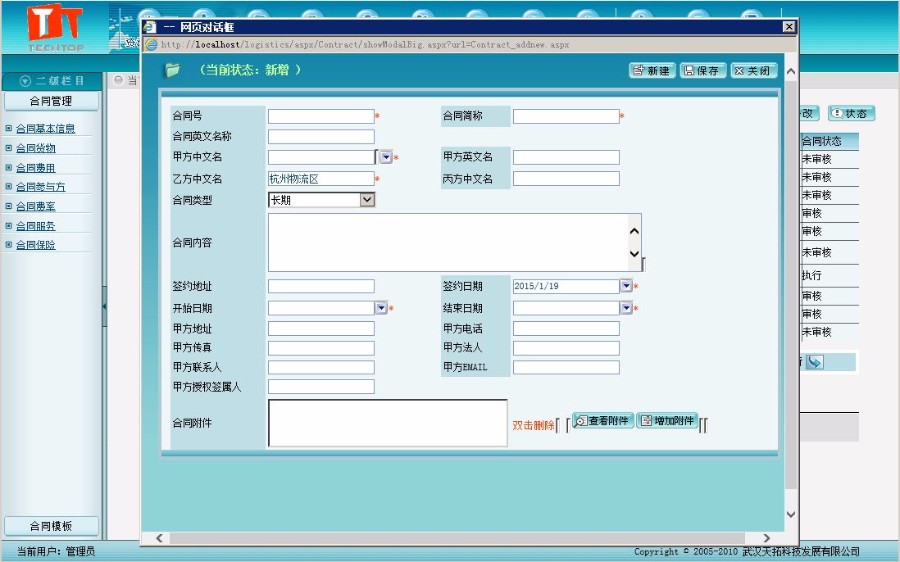This screenshot has height=562, width=900.
Task: Click the folder icon beside 当前状态
Action: [x=172, y=70]
